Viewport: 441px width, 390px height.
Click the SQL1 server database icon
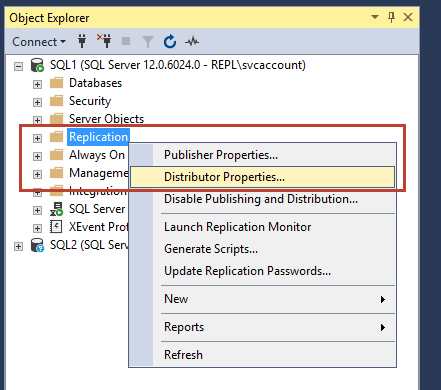tap(37, 65)
